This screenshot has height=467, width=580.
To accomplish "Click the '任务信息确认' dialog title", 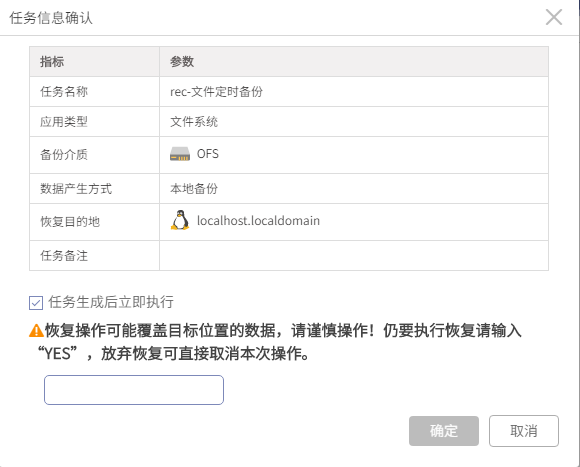I will 51,18.
